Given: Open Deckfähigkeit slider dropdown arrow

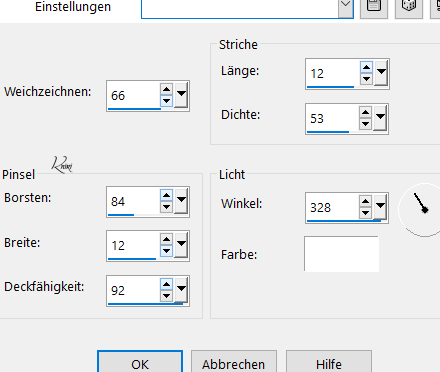Looking at the screenshot, I should click(181, 290).
